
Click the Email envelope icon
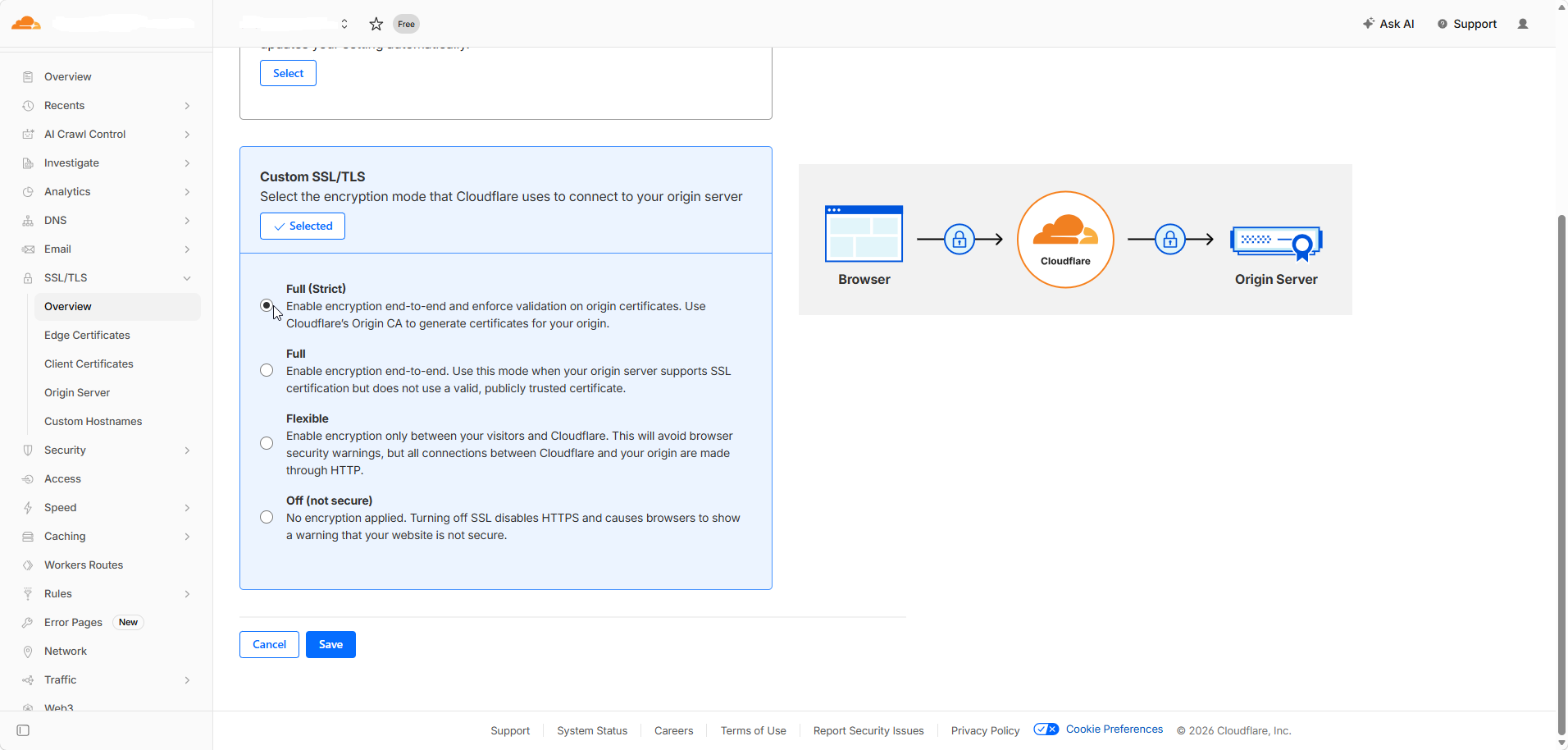(x=28, y=249)
